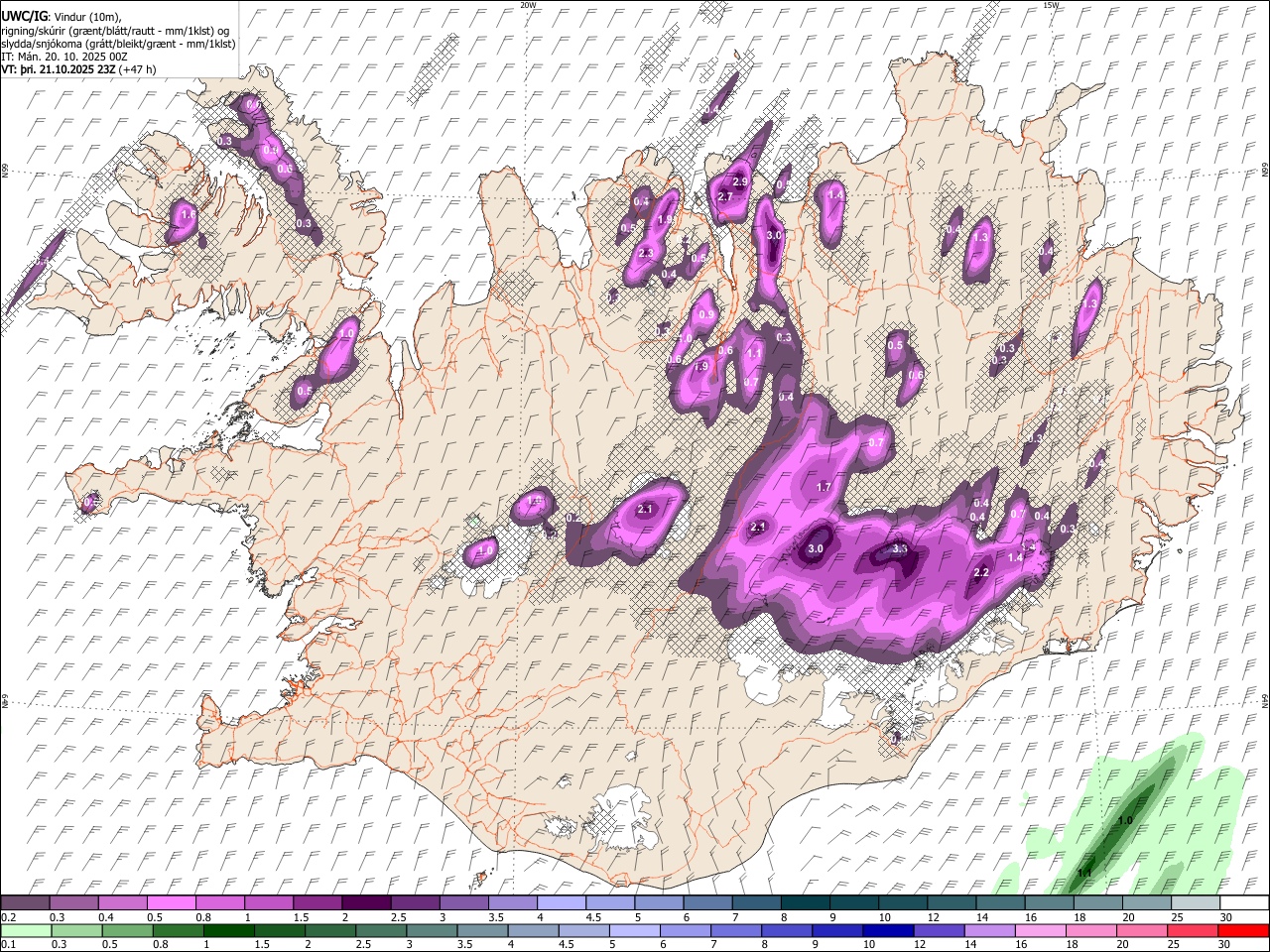Click top legend swatch between 4 and 4.5
The image size is (1270, 952).
pyautogui.click(x=561, y=902)
